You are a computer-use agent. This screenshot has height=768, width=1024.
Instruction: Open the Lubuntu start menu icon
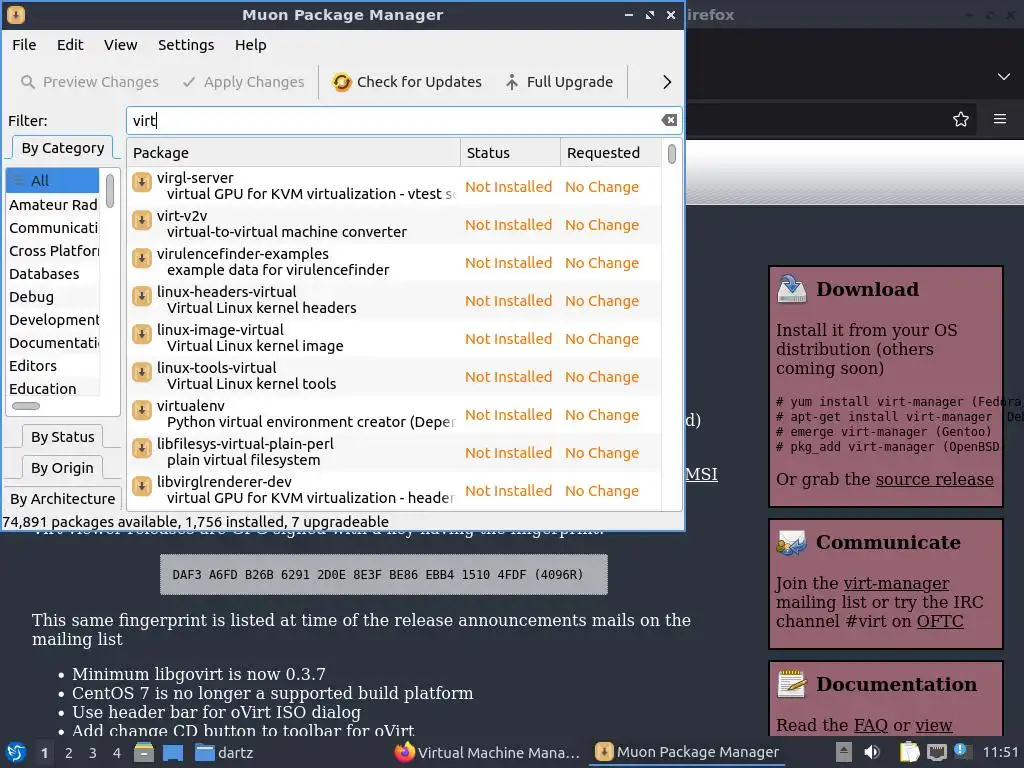click(x=16, y=752)
